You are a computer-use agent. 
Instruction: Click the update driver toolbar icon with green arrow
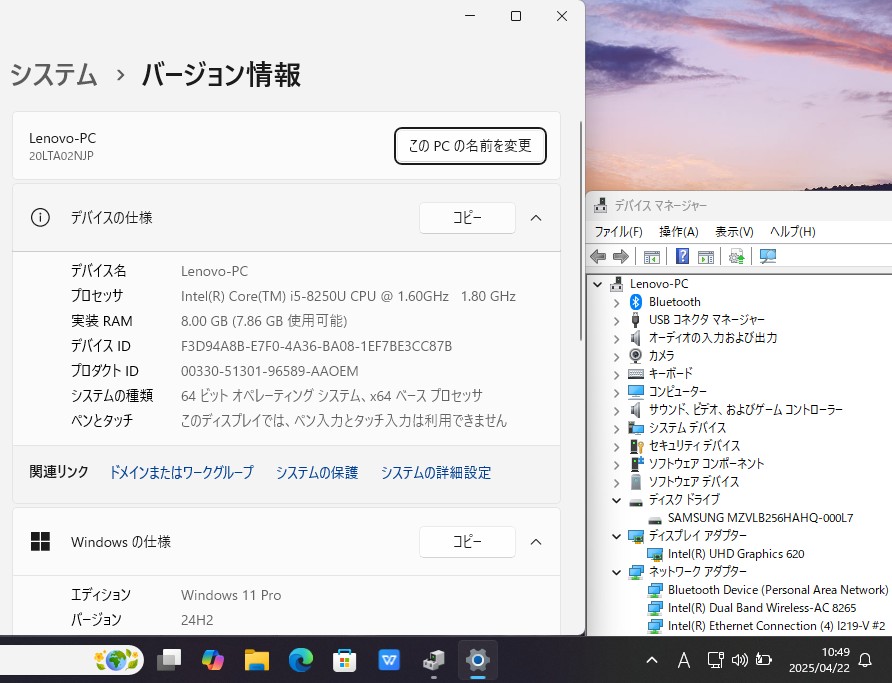tap(737, 256)
